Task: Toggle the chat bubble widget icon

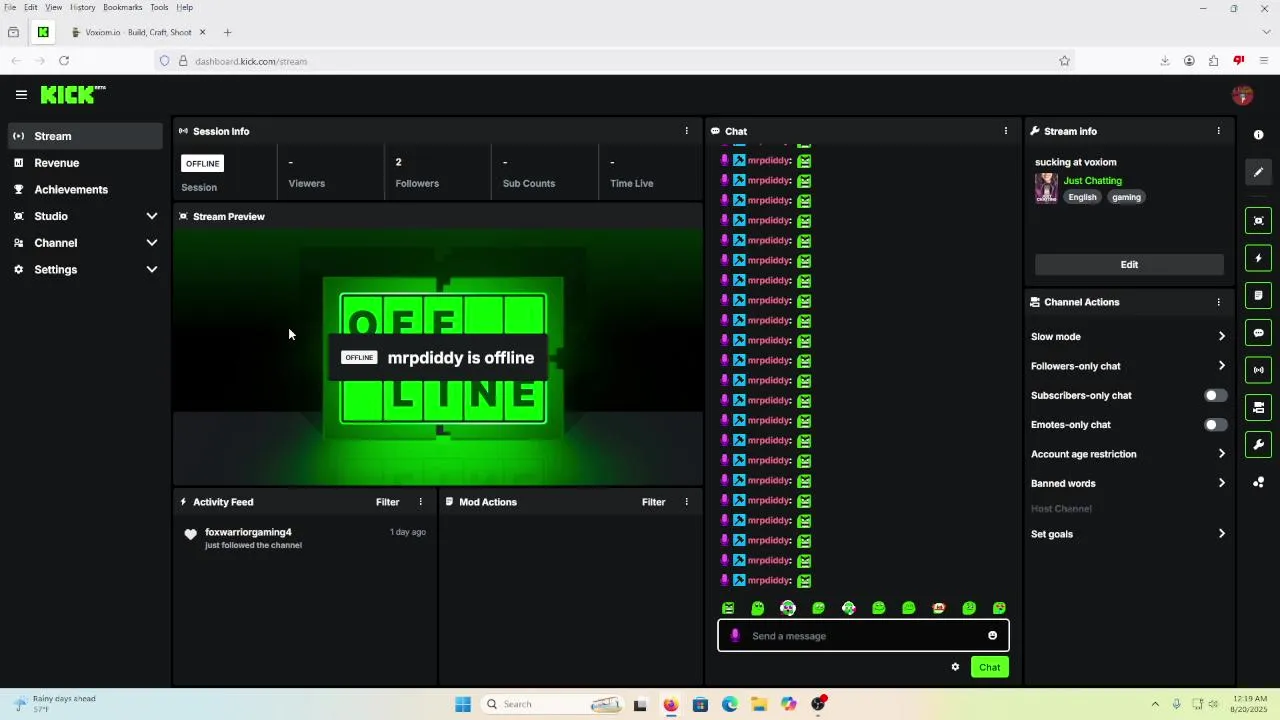Action: pos(1259,333)
